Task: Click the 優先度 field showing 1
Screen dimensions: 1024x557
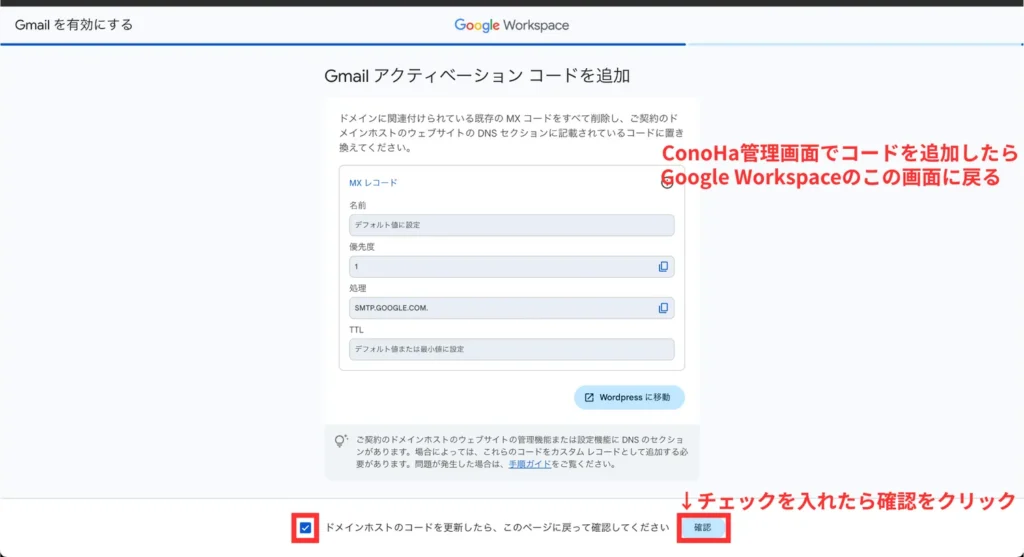Action: [x=500, y=267]
